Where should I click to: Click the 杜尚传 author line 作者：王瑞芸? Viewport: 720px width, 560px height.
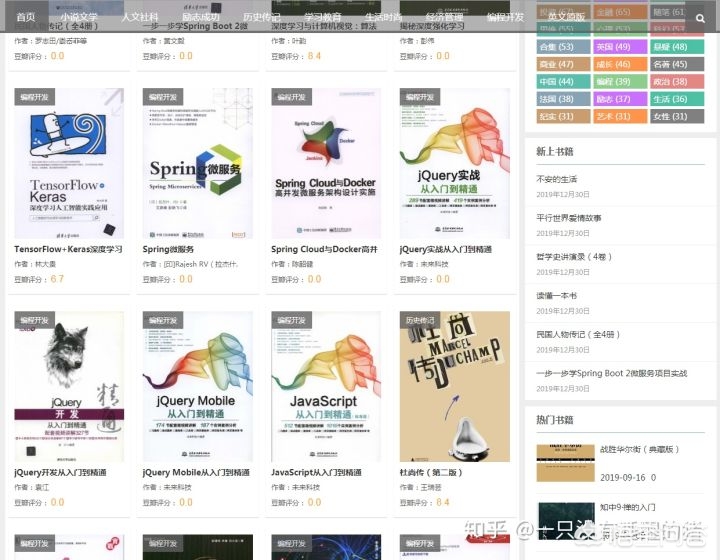pyautogui.click(x=421, y=487)
